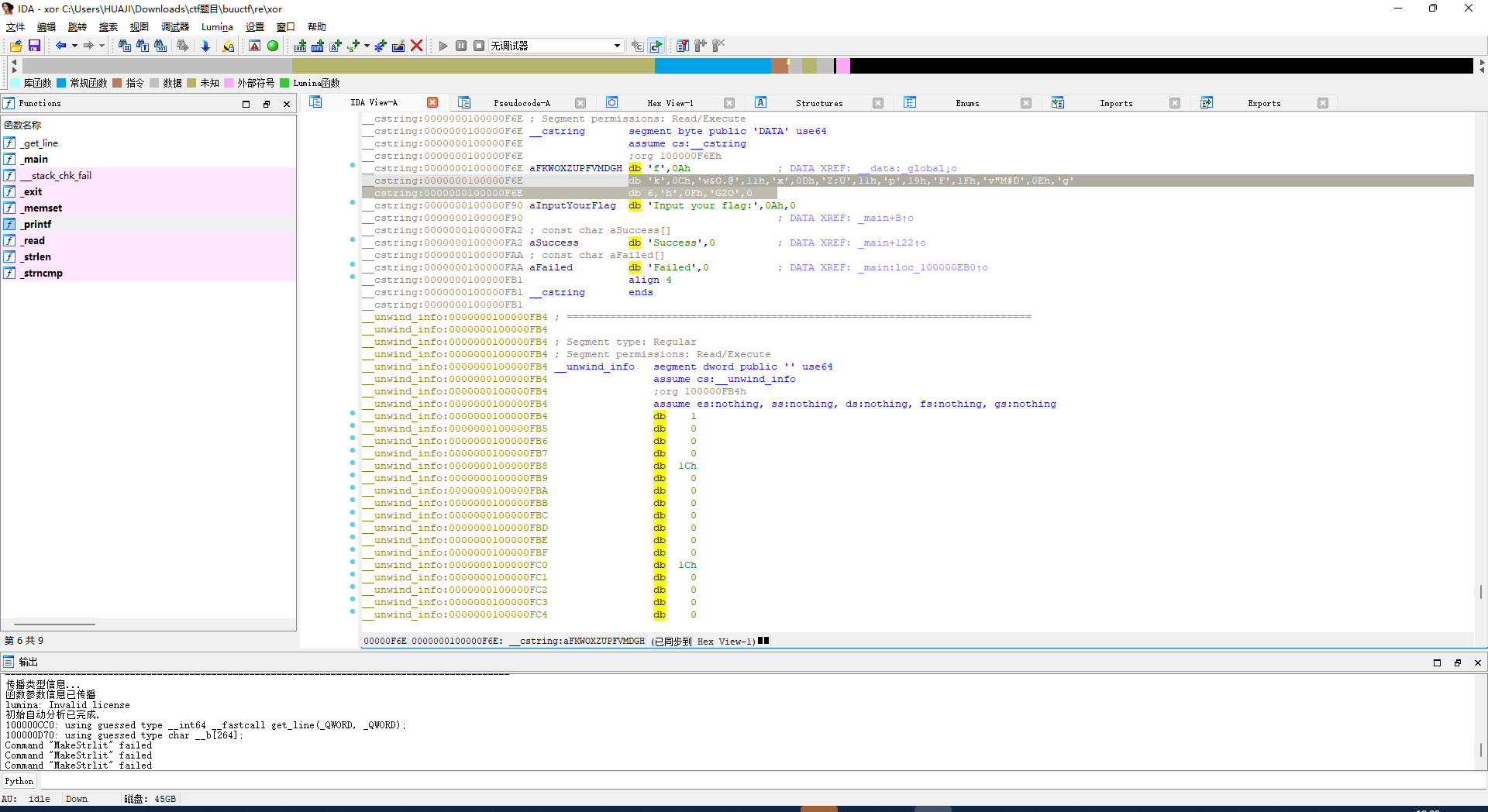
Task: Click the 常规函数 legend color swatch
Action: pos(61,83)
